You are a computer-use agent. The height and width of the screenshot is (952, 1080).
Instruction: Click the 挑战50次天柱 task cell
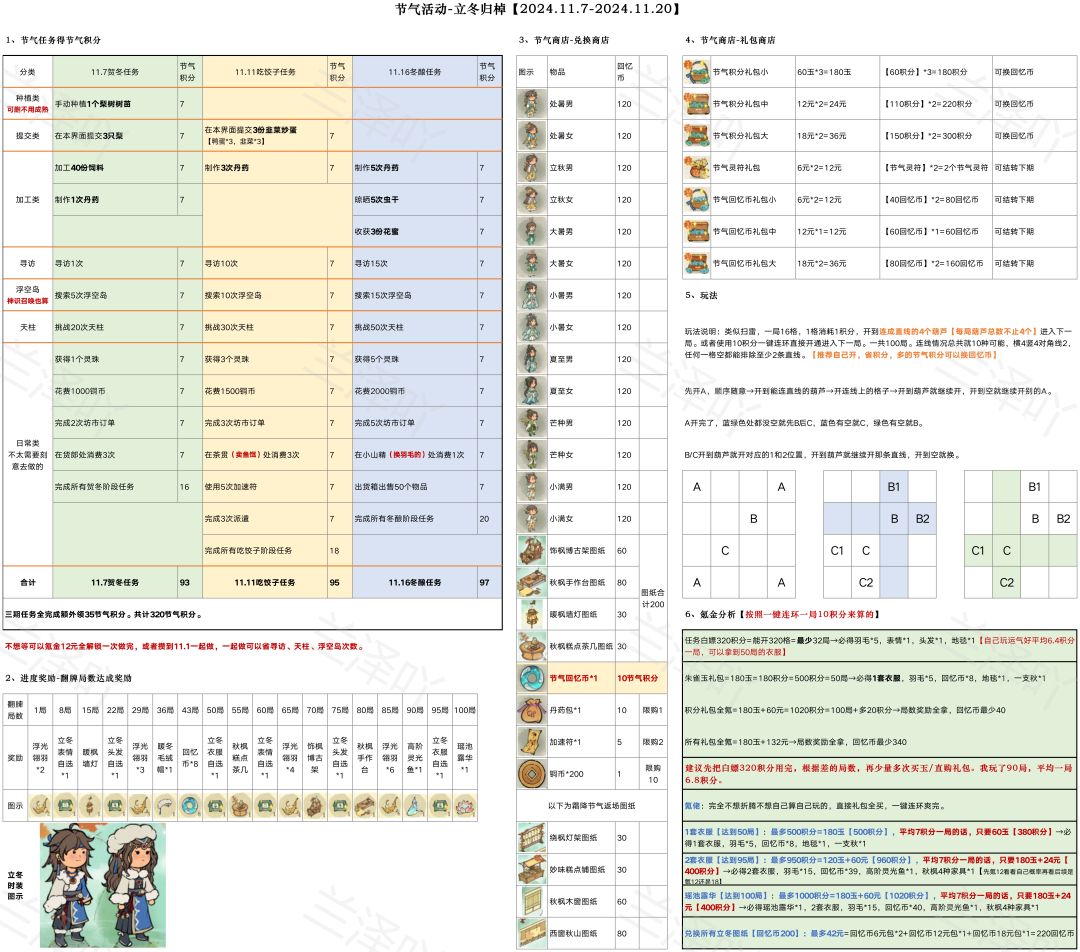click(x=415, y=327)
